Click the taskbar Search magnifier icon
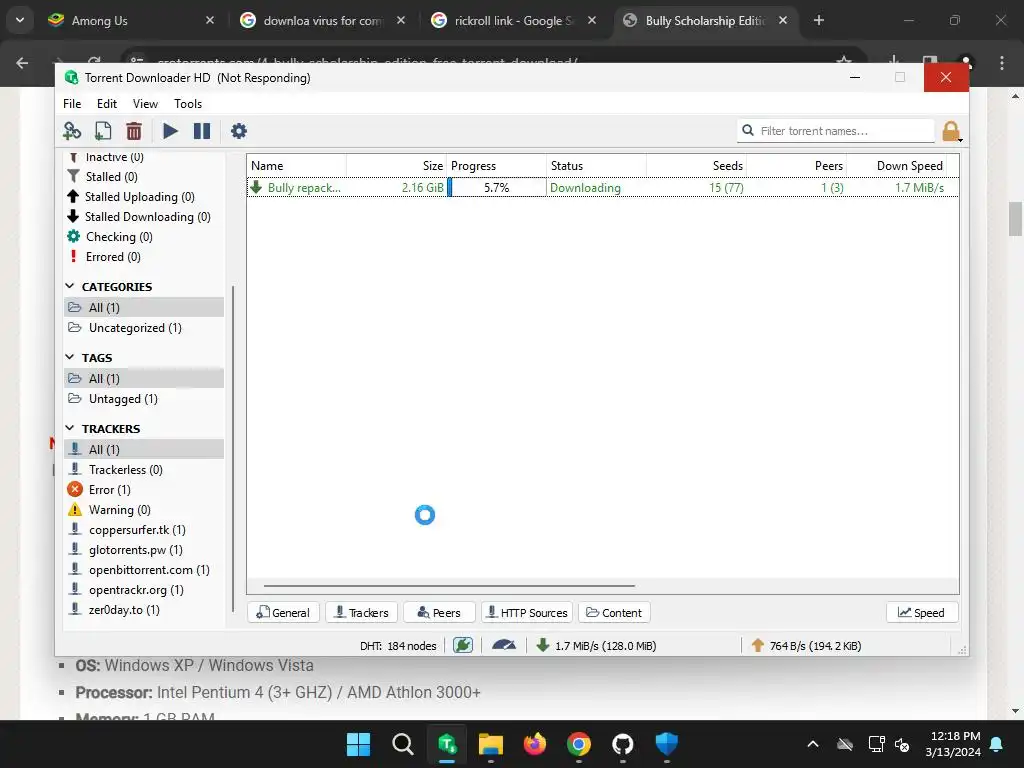 (403, 744)
